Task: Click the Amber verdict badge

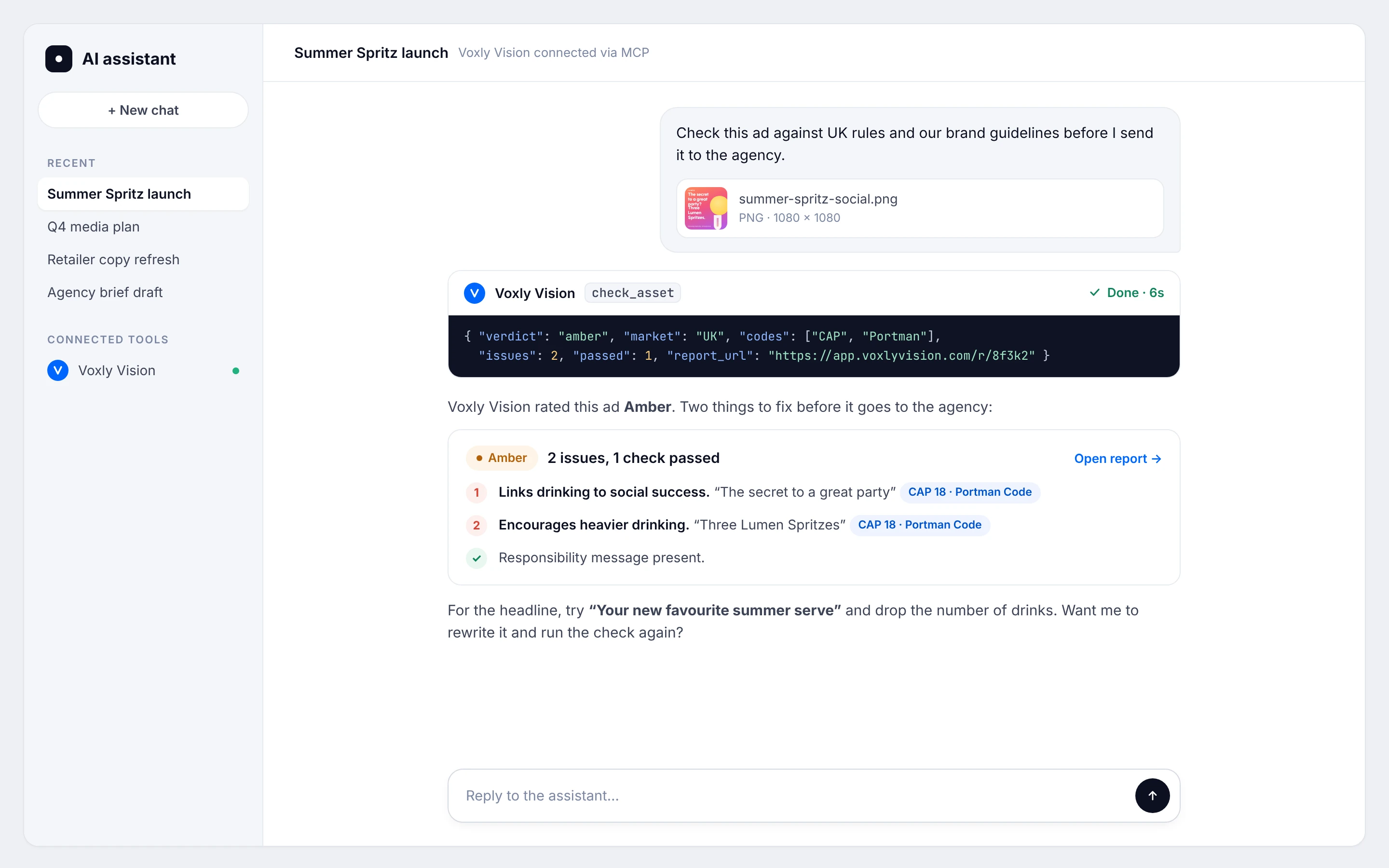Action: tap(502, 458)
